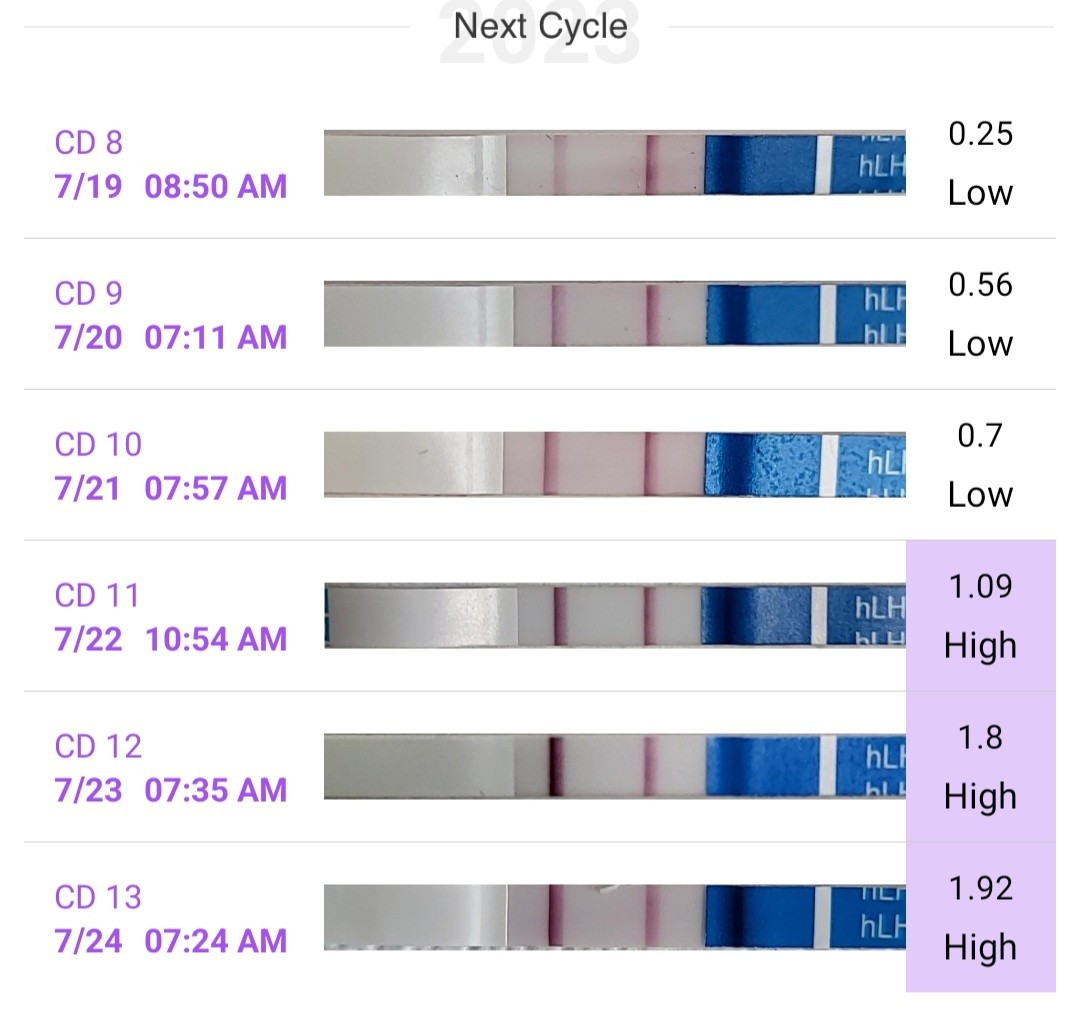
Task: Select the 0.25 Low result
Action: pos(980,163)
